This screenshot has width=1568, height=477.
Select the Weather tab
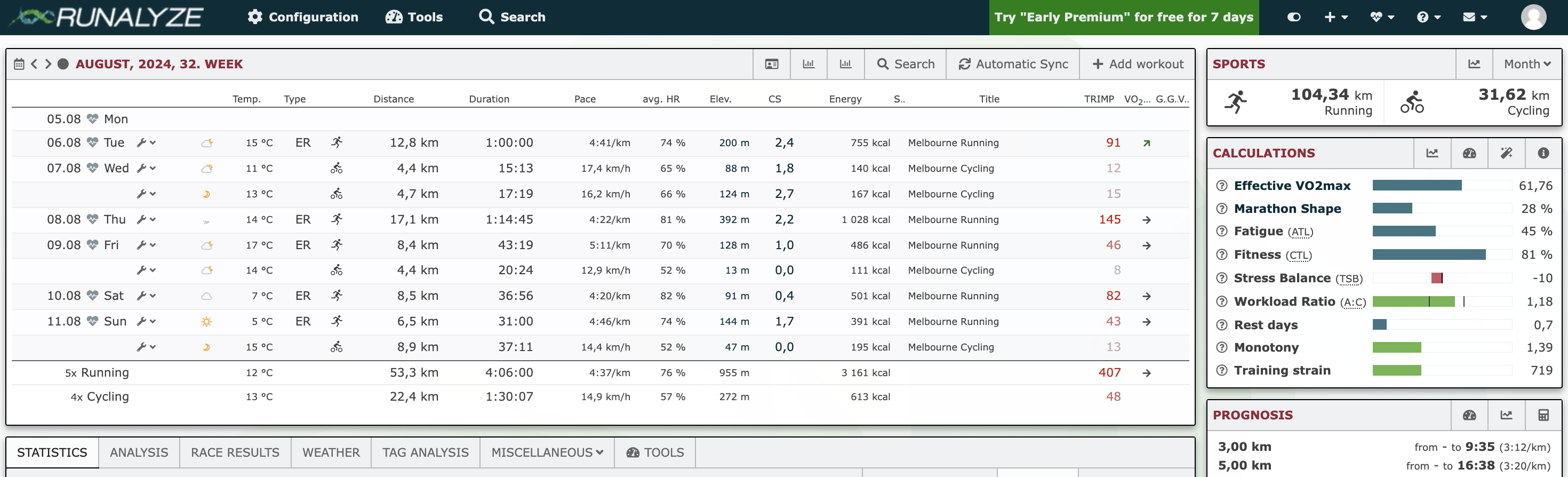(331, 452)
